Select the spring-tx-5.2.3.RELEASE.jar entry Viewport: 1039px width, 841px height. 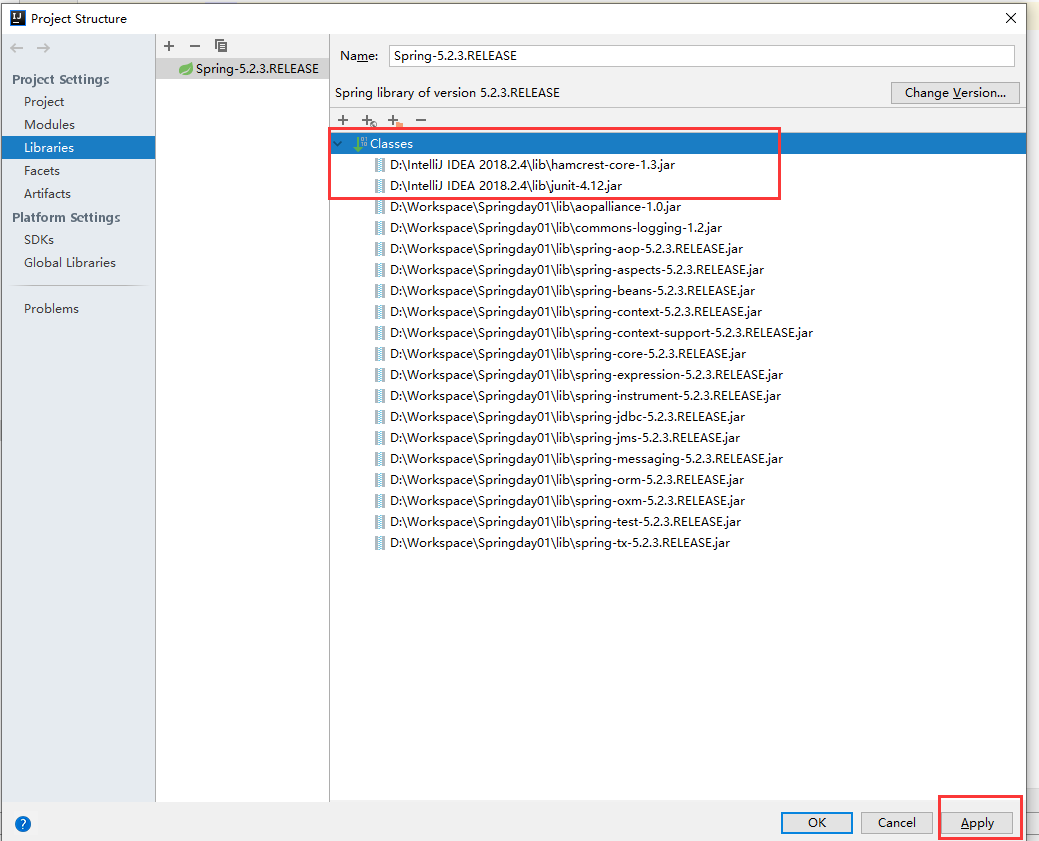[559, 543]
